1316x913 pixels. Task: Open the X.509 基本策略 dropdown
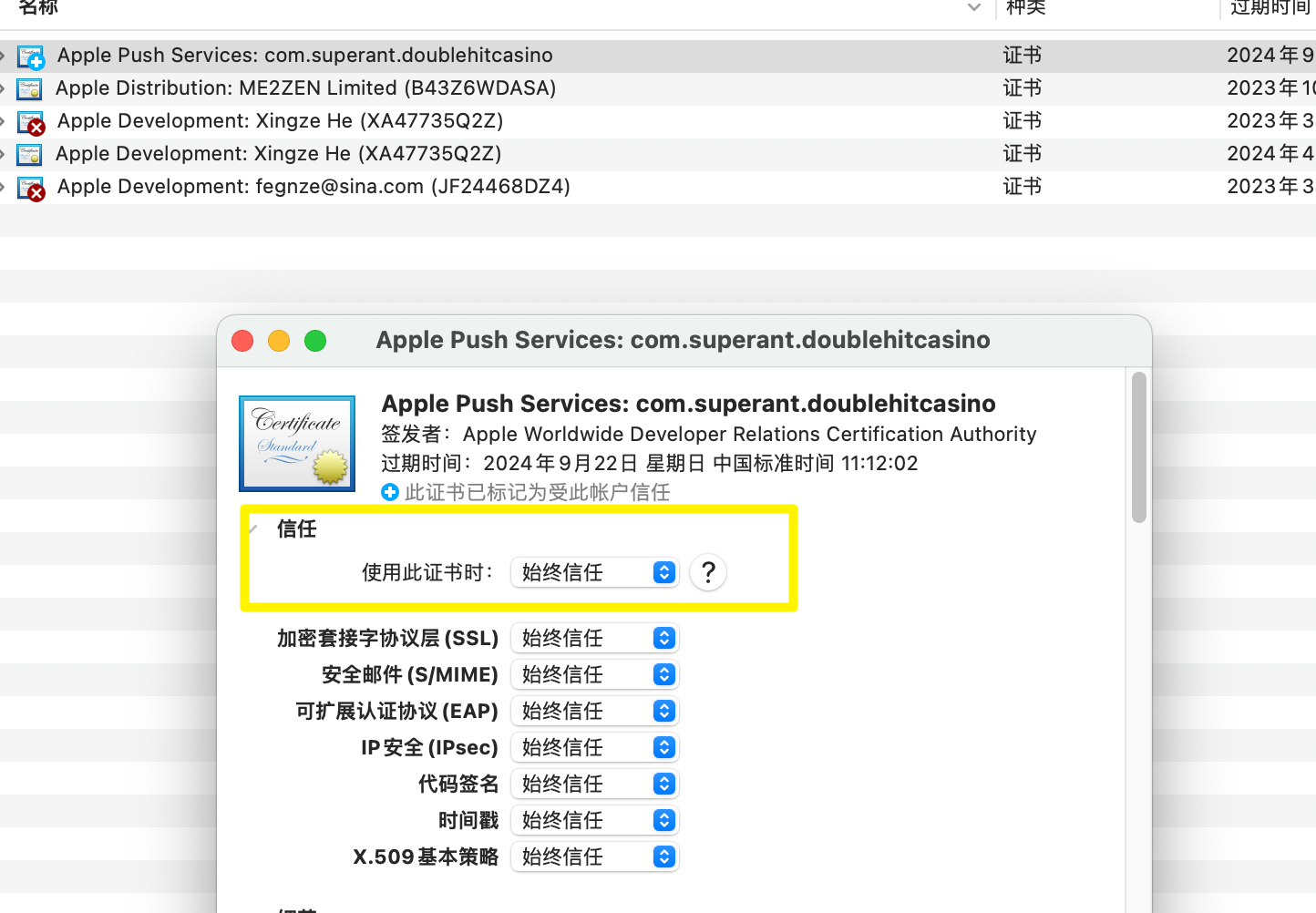tap(595, 857)
